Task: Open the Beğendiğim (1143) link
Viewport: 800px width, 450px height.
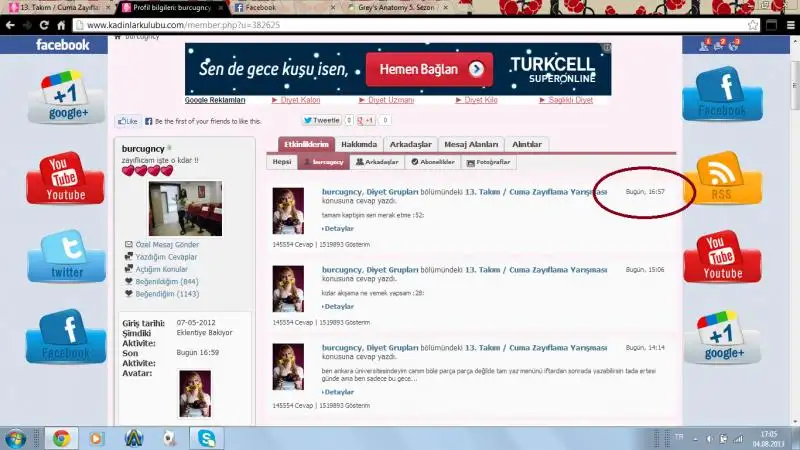Action: click(167, 294)
